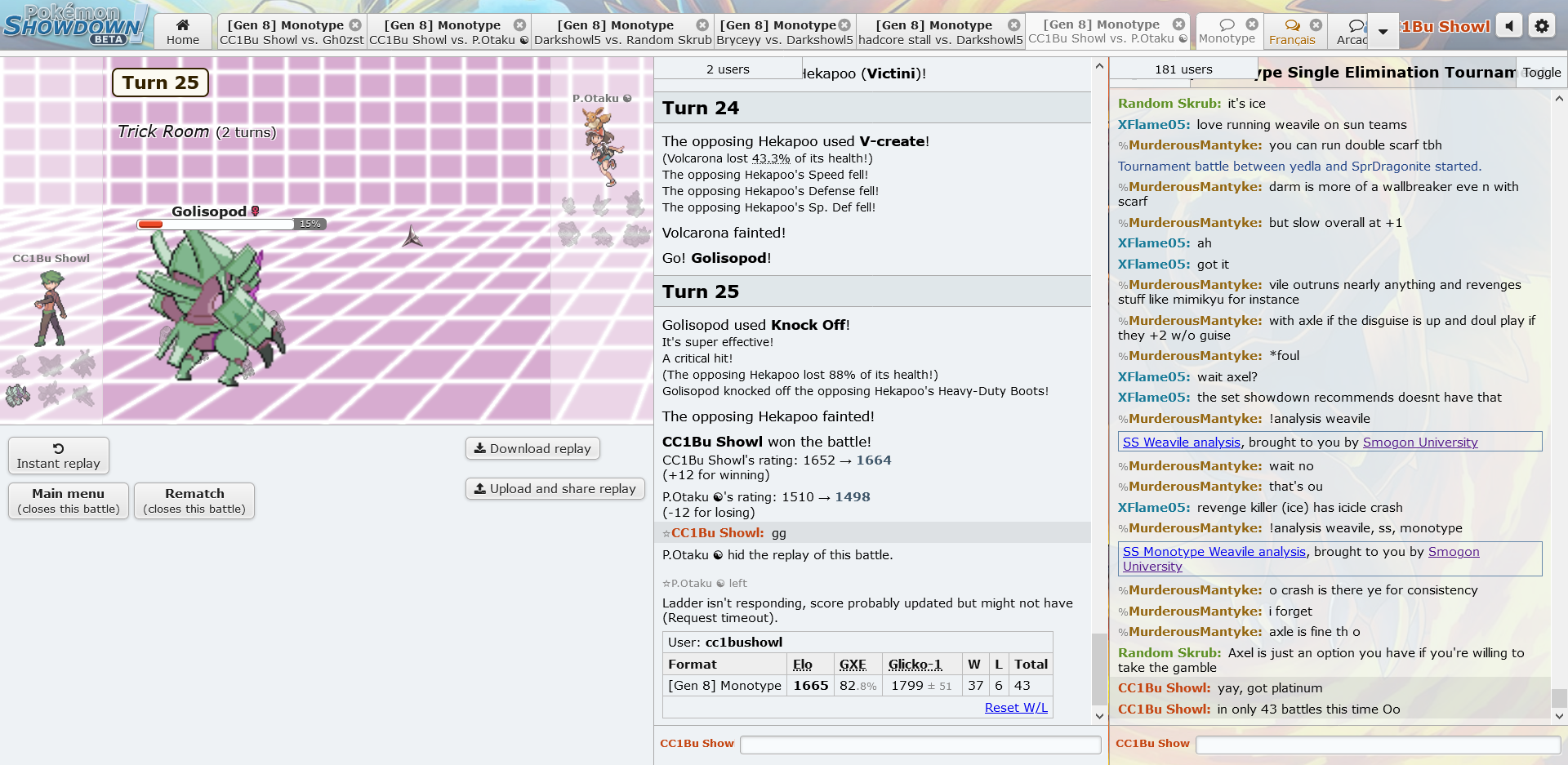The height and width of the screenshot is (765, 1568).
Task: Close the Monotype chat room tab
Action: pos(1252,24)
